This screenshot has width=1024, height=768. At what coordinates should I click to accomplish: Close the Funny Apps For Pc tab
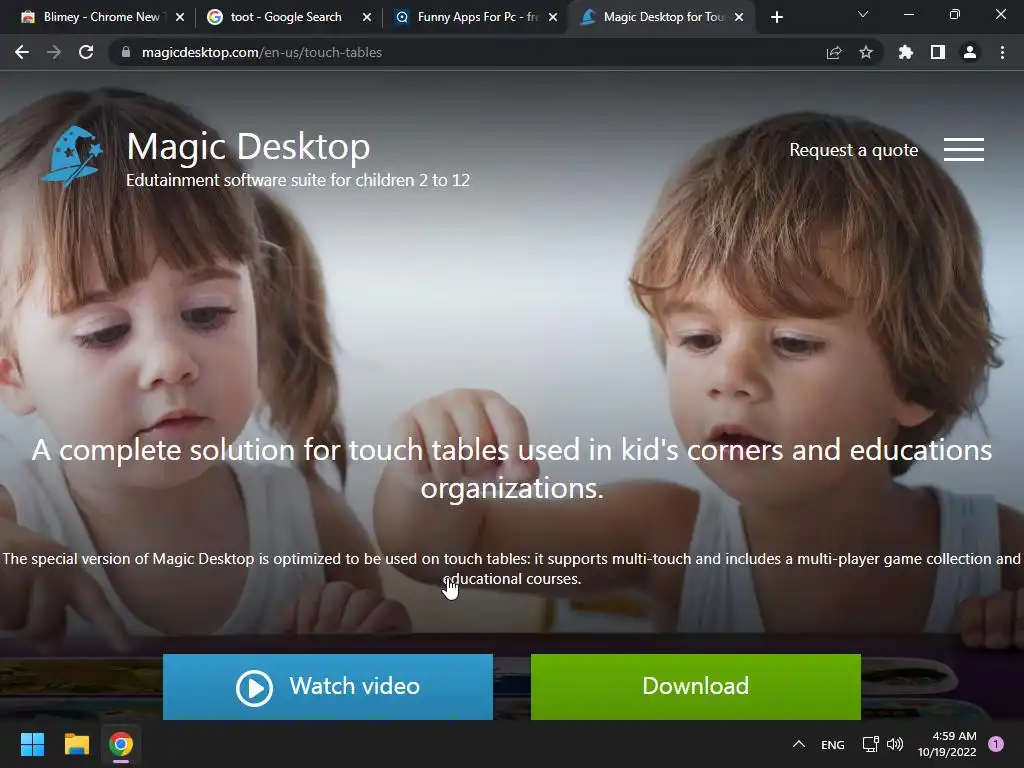tap(553, 17)
